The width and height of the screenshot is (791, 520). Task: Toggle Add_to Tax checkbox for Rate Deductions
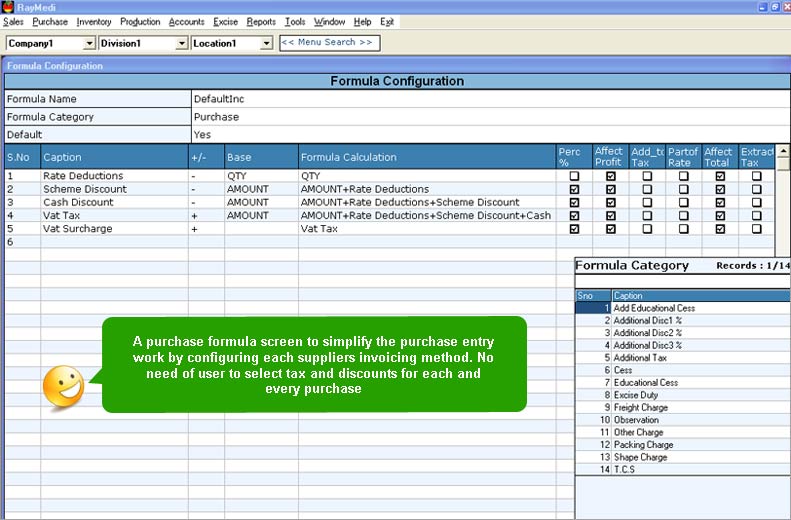[x=647, y=176]
